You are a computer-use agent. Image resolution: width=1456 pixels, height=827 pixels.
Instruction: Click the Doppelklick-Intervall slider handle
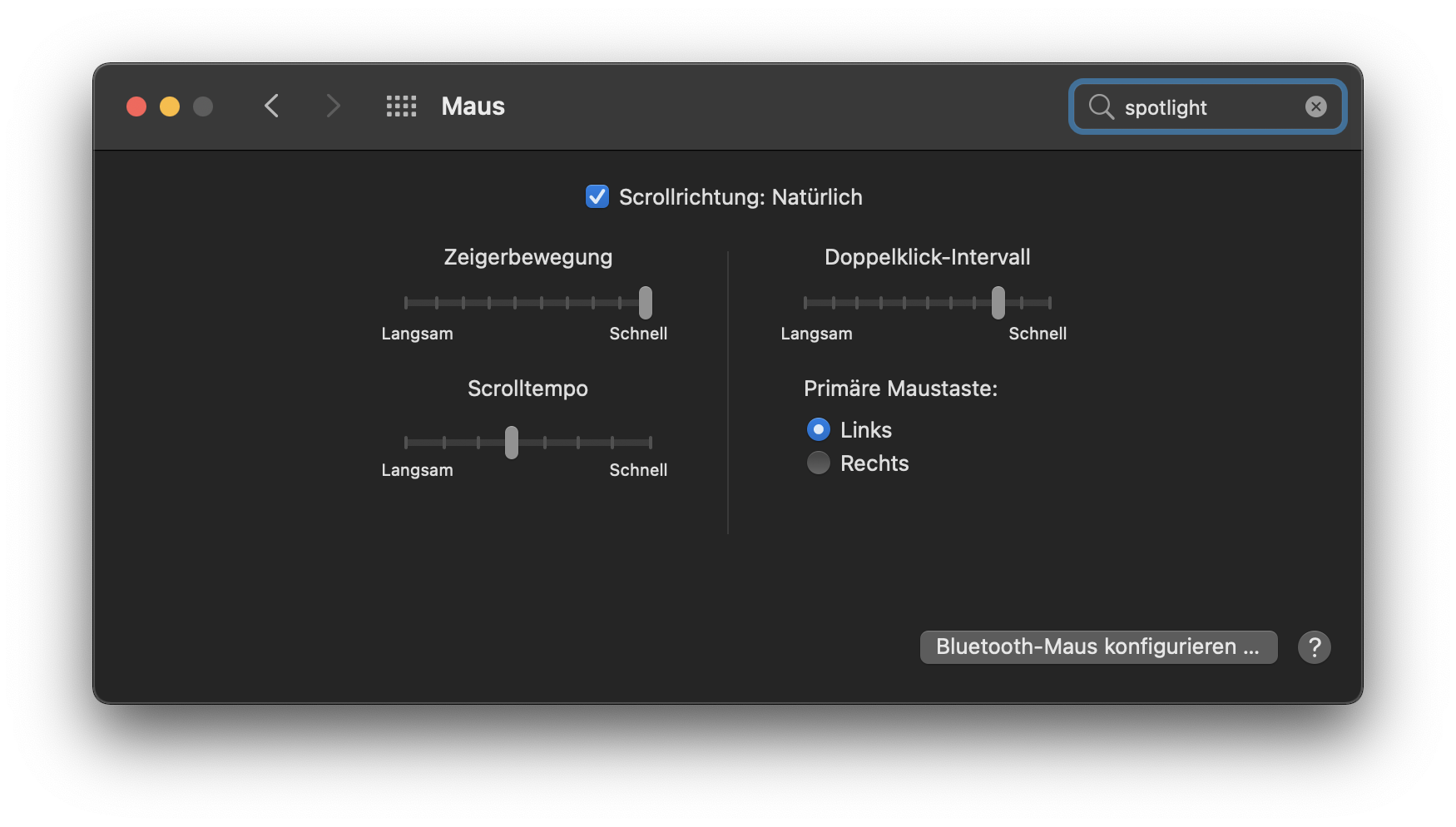tap(998, 303)
